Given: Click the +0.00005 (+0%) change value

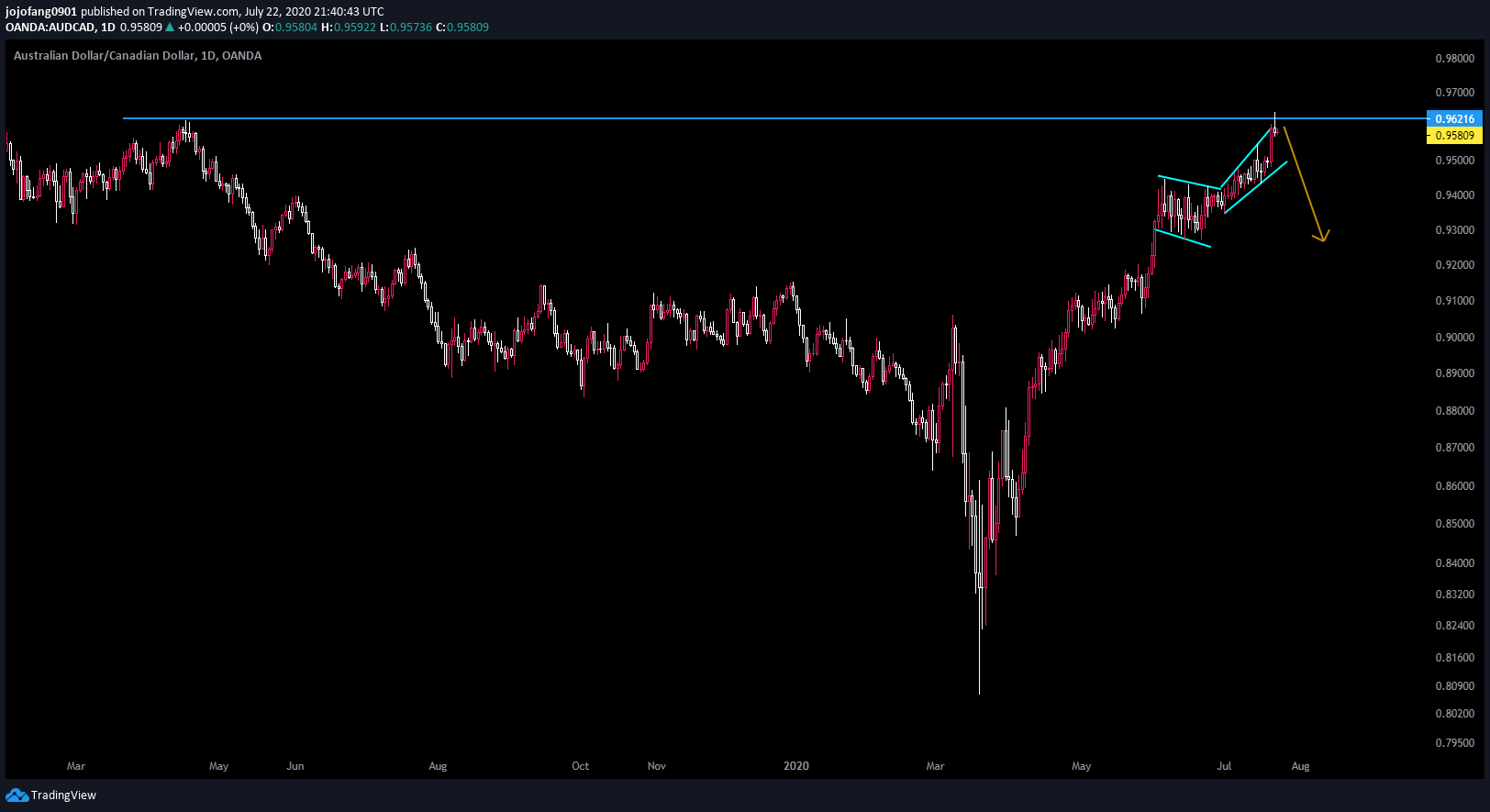Looking at the screenshot, I should pyautogui.click(x=218, y=28).
